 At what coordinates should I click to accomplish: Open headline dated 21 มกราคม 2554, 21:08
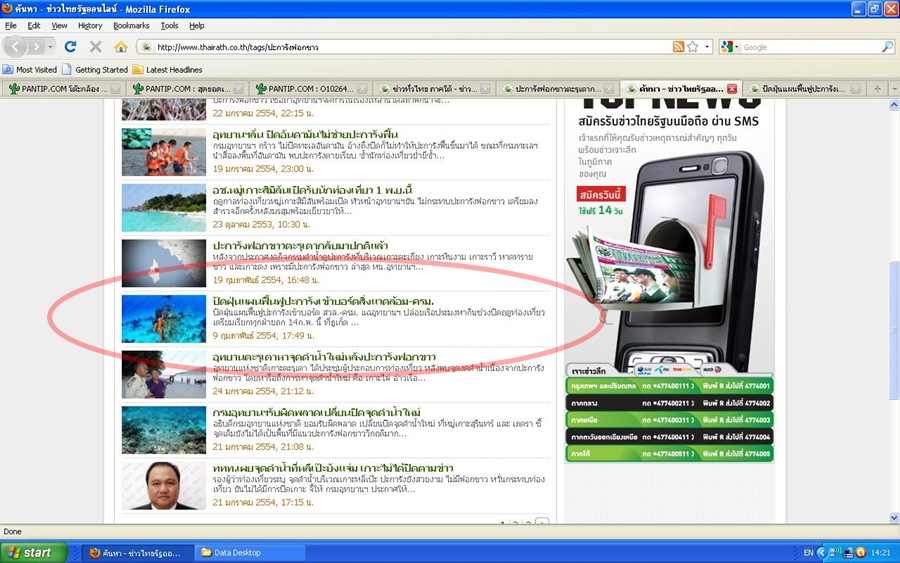point(316,413)
